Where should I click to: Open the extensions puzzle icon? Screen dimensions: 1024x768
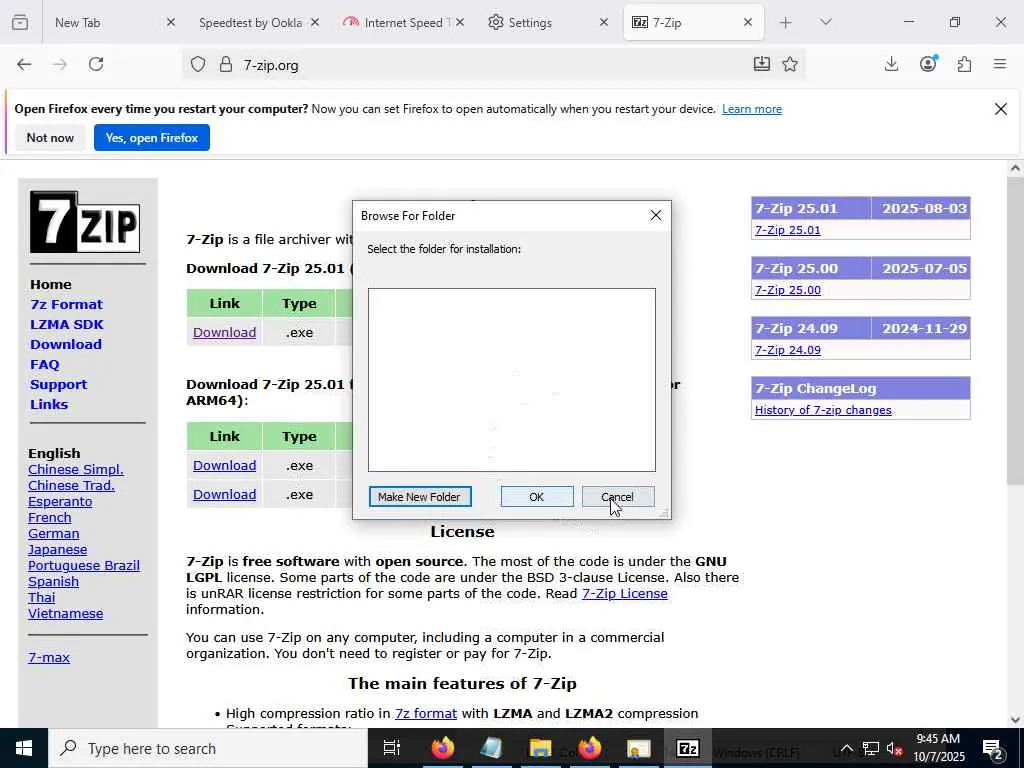pos(964,64)
